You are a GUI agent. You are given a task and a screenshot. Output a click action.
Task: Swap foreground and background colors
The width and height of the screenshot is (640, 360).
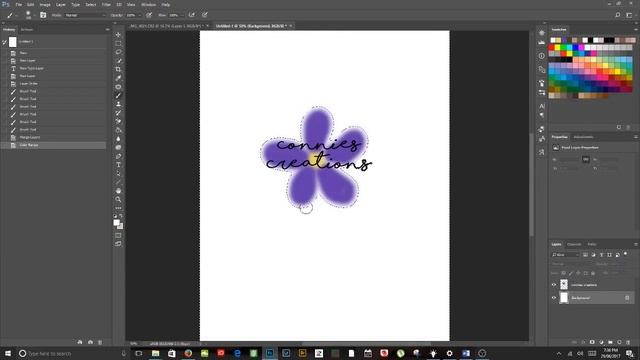[x=121, y=216]
